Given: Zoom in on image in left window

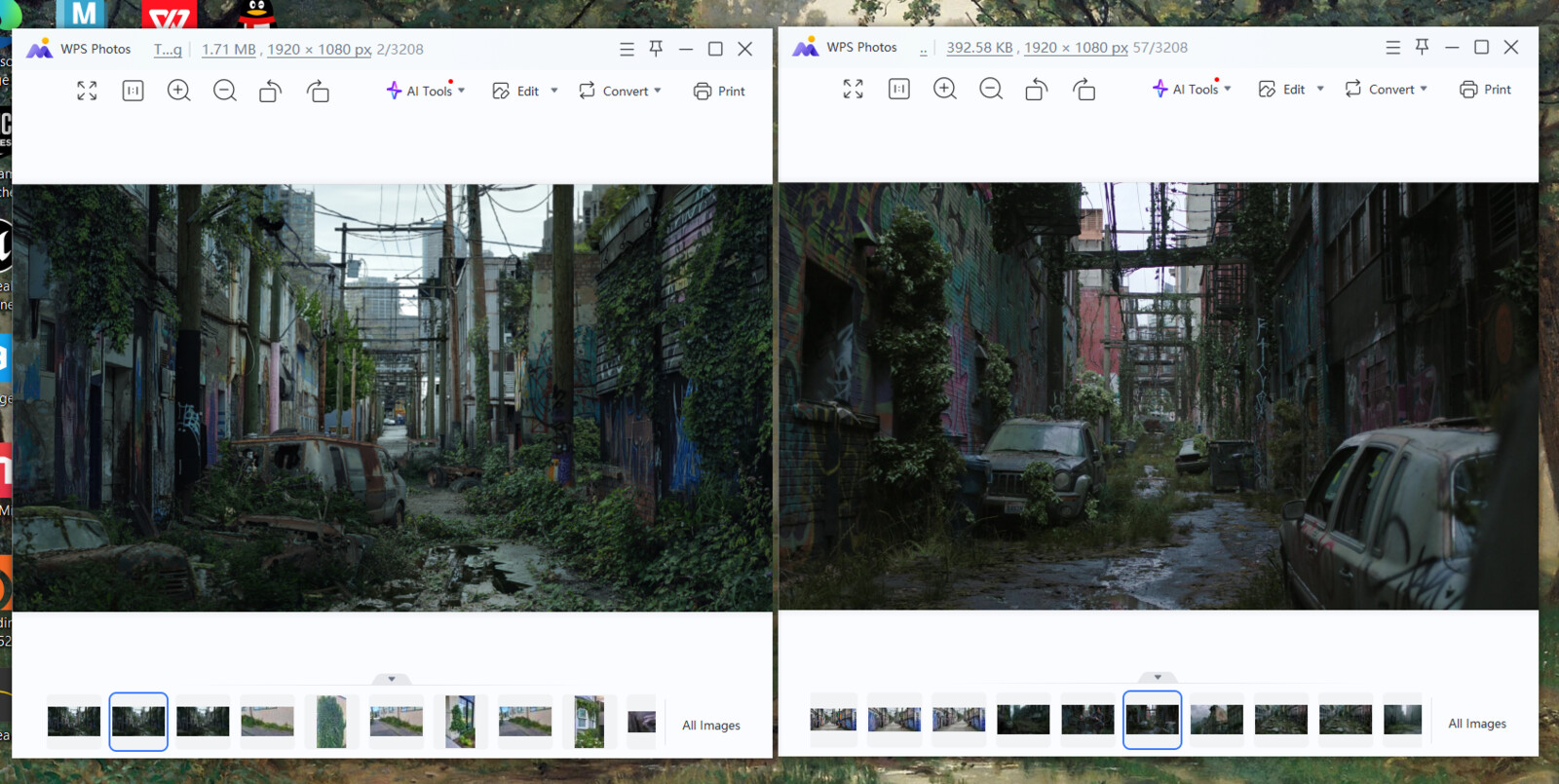Looking at the screenshot, I should point(178,91).
